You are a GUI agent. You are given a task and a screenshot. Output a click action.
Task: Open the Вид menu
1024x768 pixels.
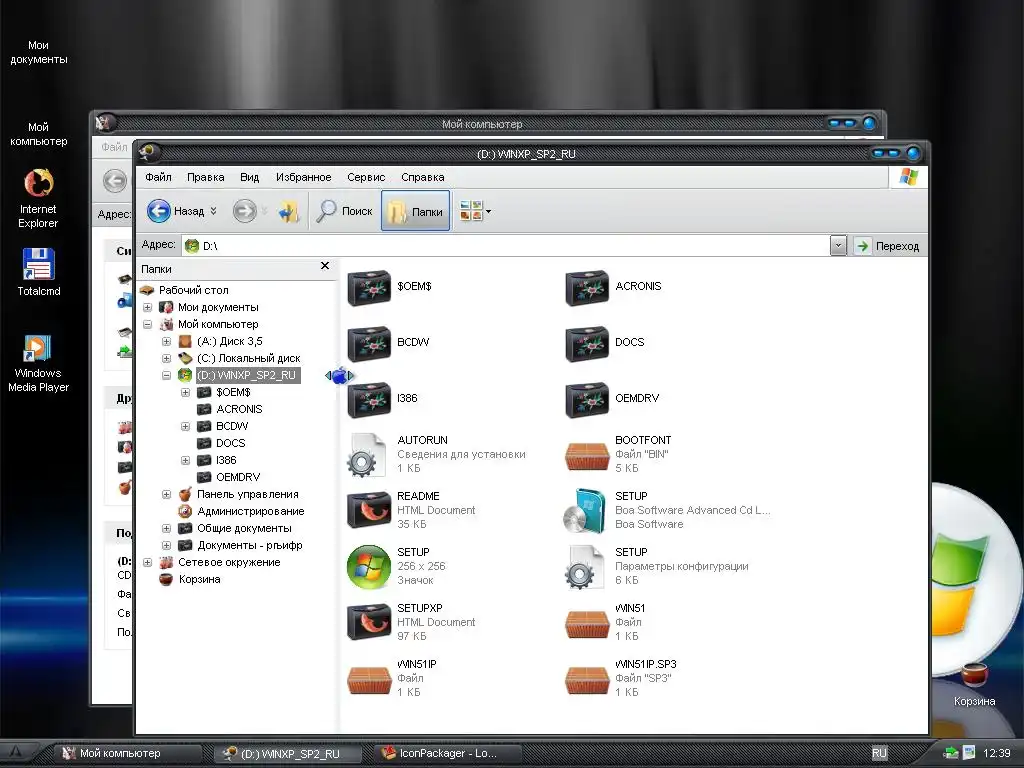249,177
